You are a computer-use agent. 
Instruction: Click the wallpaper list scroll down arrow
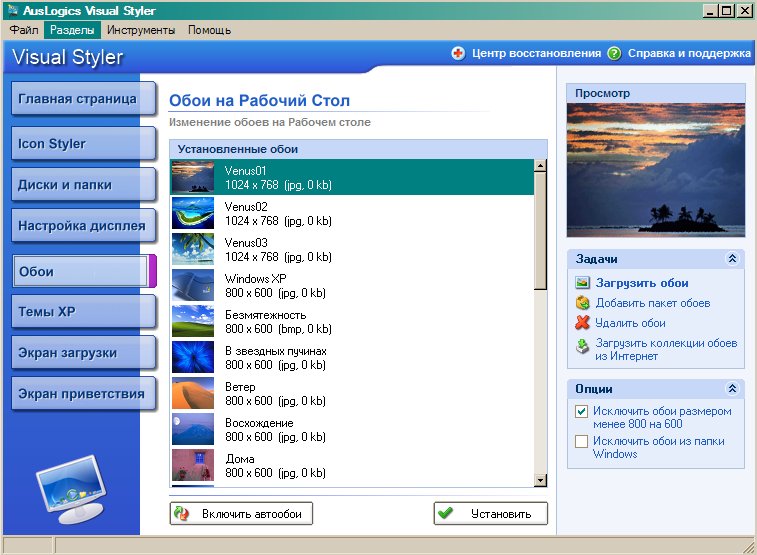(540, 480)
